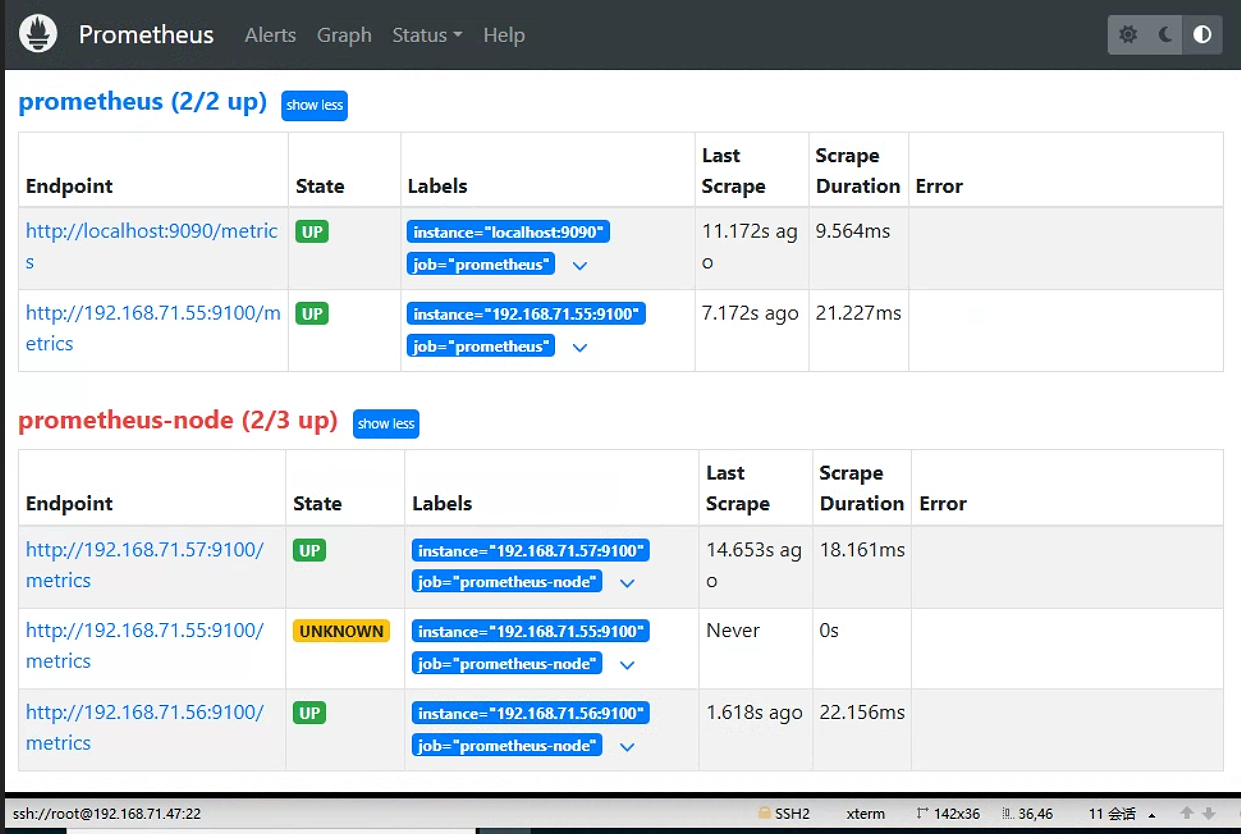The width and height of the screenshot is (1241, 834).
Task: Expand labels chevron for UNKNOWN 192.168.71.55 row
Action: tap(627, 665)
